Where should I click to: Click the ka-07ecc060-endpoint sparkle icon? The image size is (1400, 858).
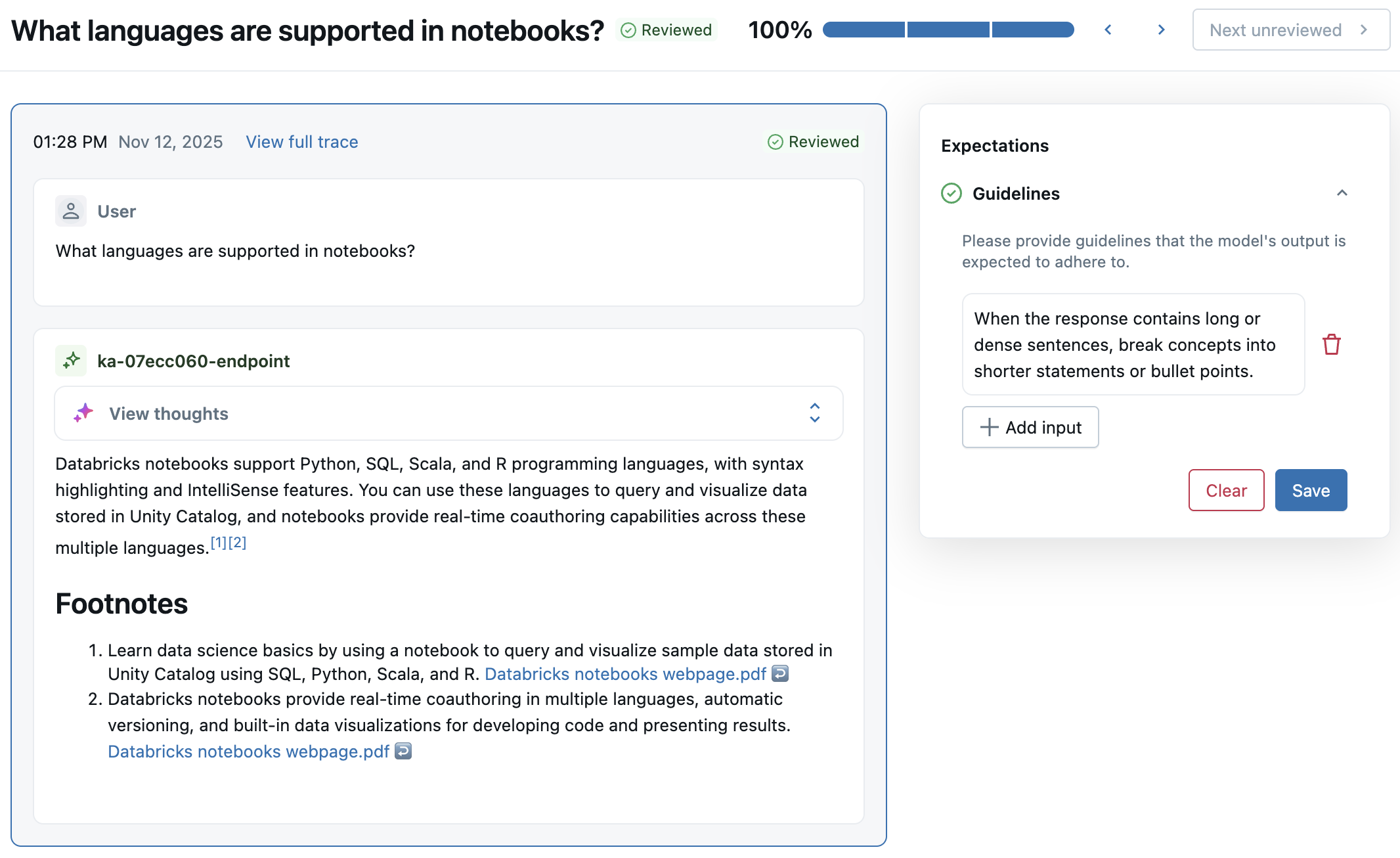tap(71, 361)
